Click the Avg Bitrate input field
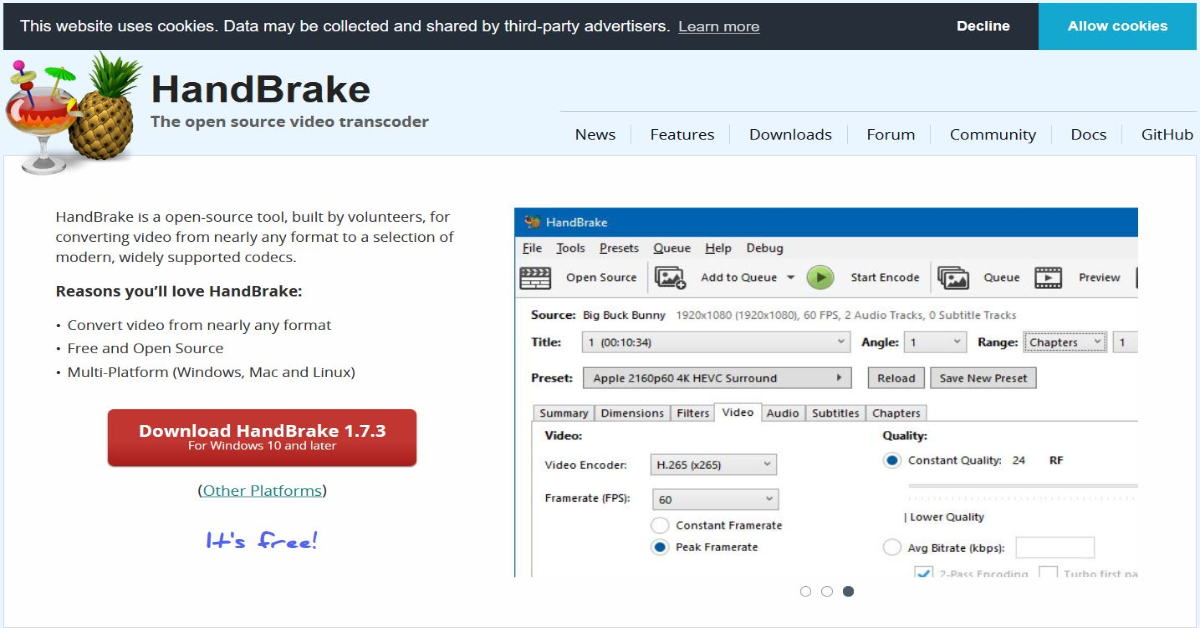Image resolution: width=1200 pixels, height=628 pixels. click(x=1055, y=547)
